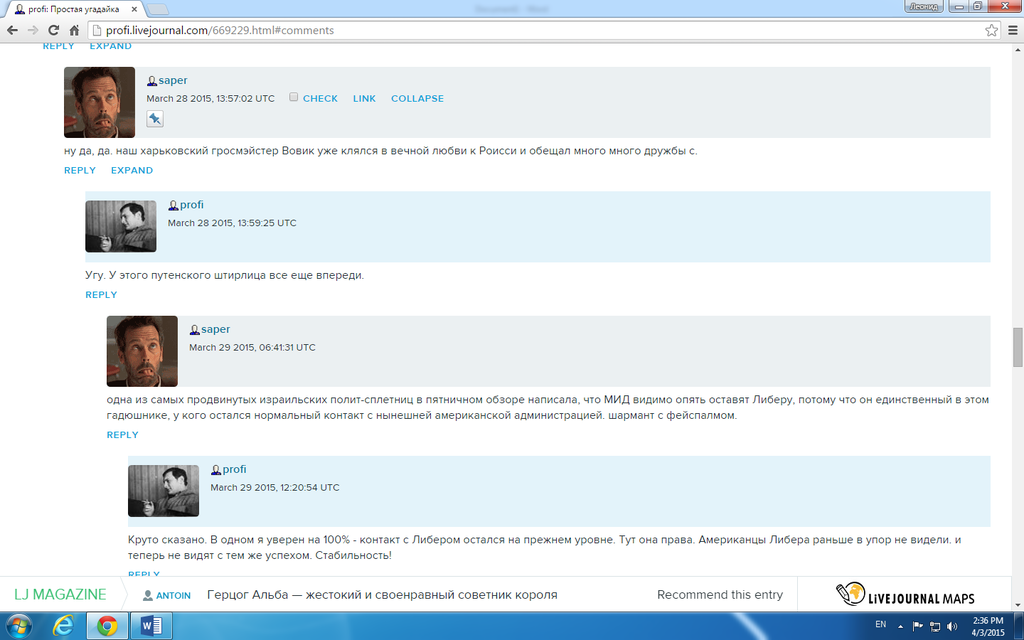Click timestamp March 29 2015, 12:20:54 UTC
Screen dimensions: 1024x640
click(275, 488)
